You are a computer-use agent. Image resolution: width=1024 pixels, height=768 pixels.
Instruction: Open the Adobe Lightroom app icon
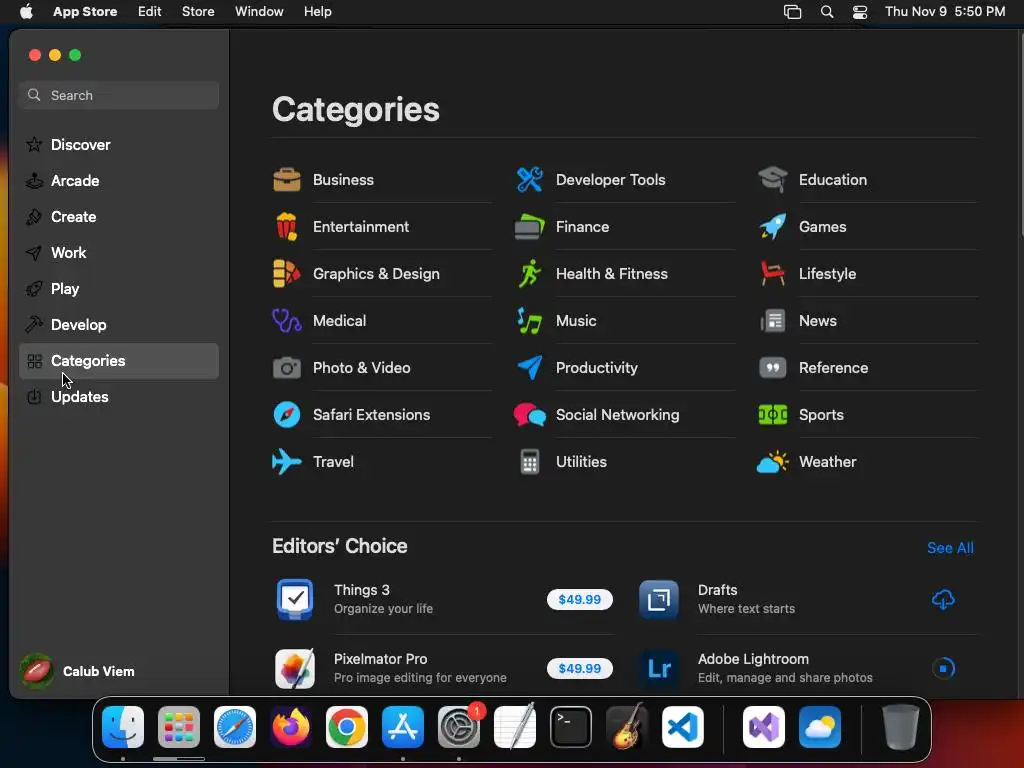pos(658,668)
